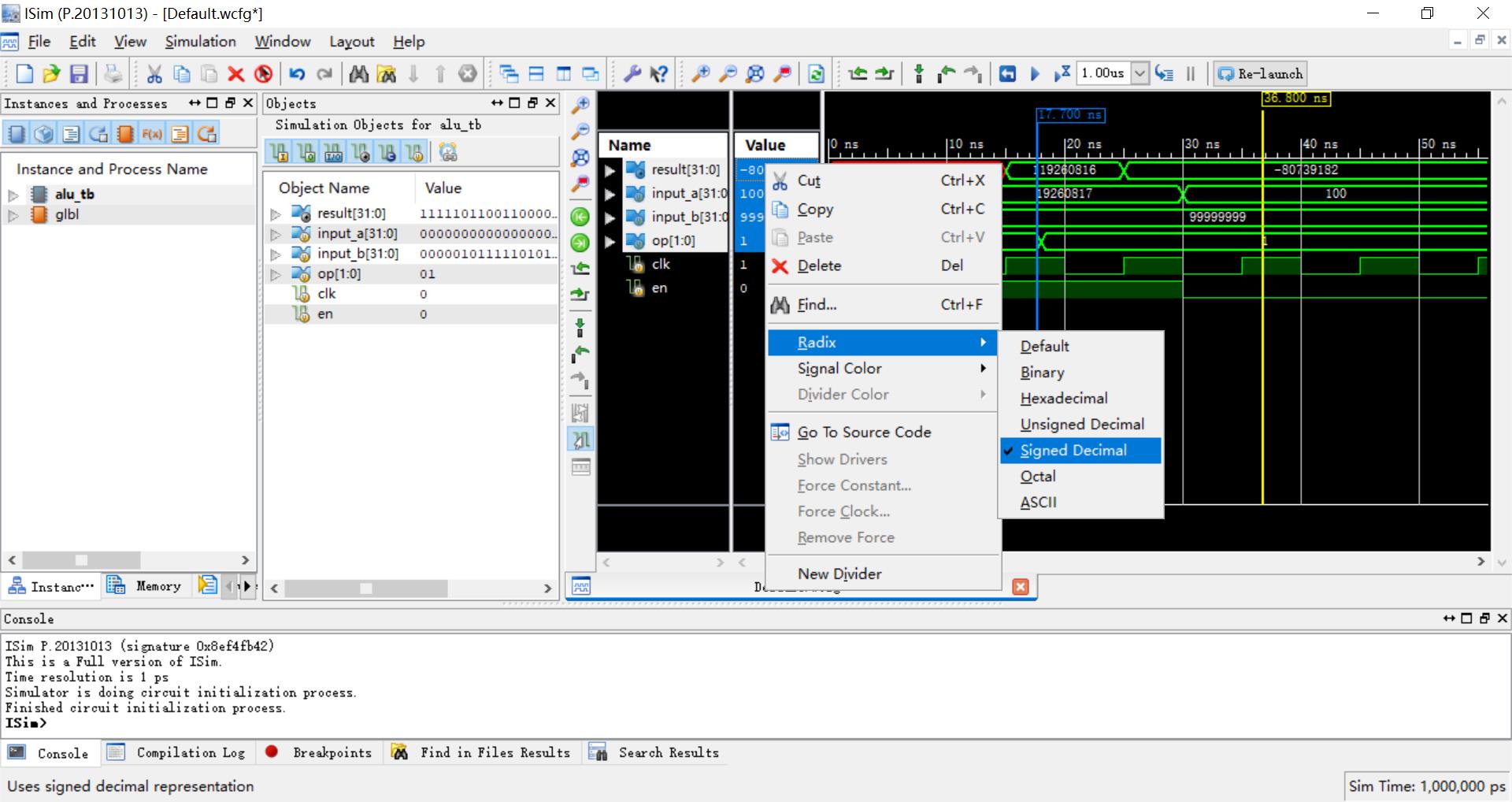This screenshot has width=1512, height=802.
Task: Expand op[1:0] bus in waveform names
Action: 610,241
